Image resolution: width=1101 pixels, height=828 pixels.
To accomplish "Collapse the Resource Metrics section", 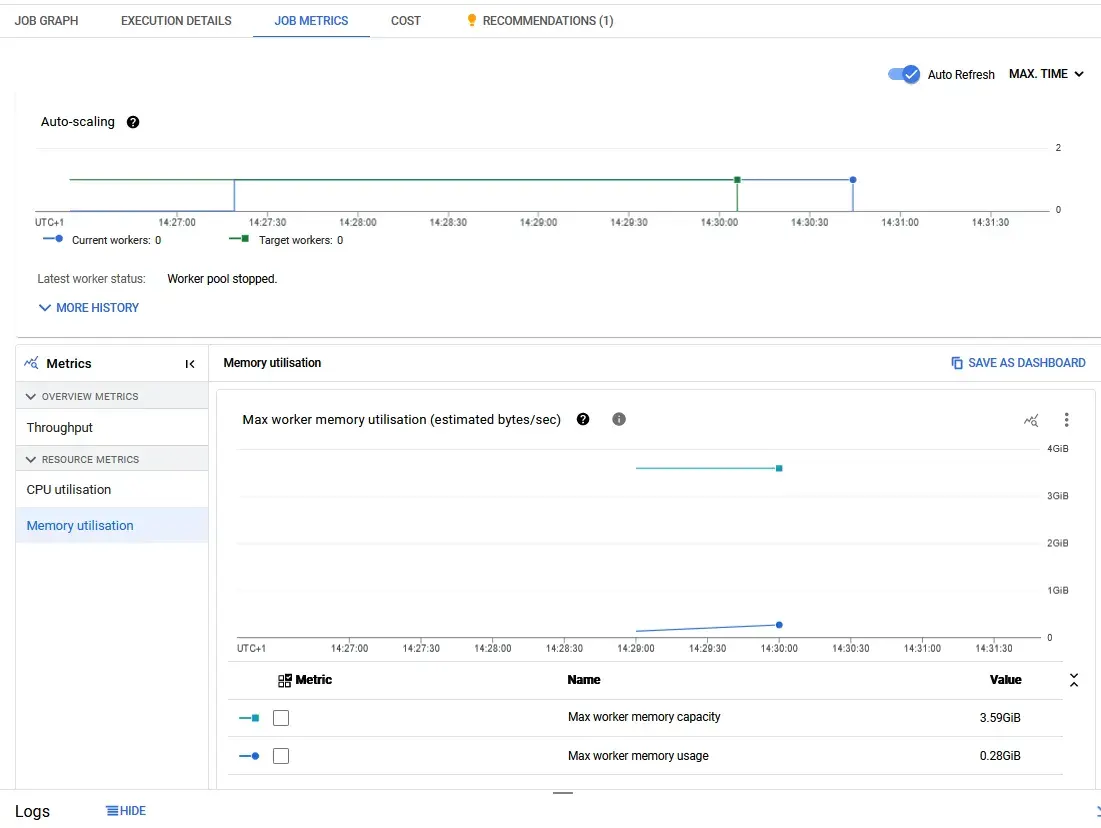I will click(x=112, y=459).
